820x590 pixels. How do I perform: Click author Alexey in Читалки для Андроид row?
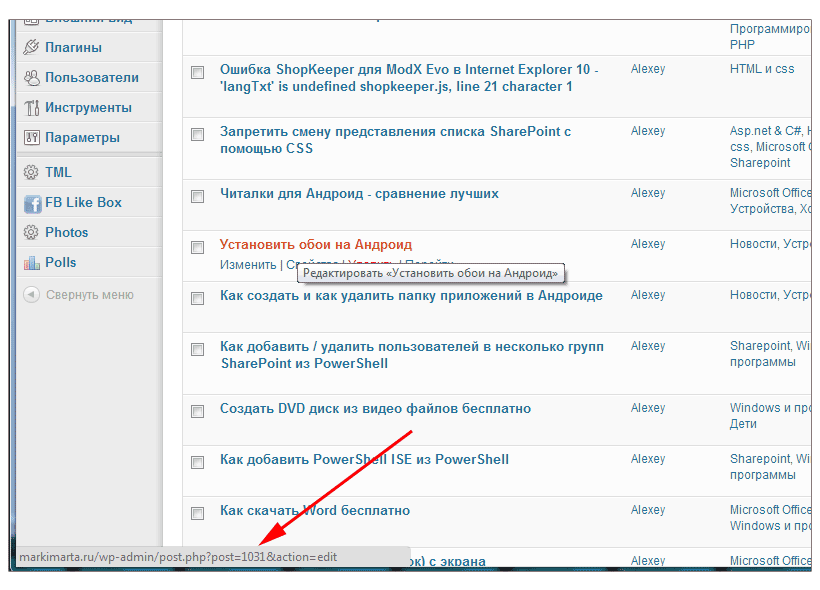click(x=648, y=193)
